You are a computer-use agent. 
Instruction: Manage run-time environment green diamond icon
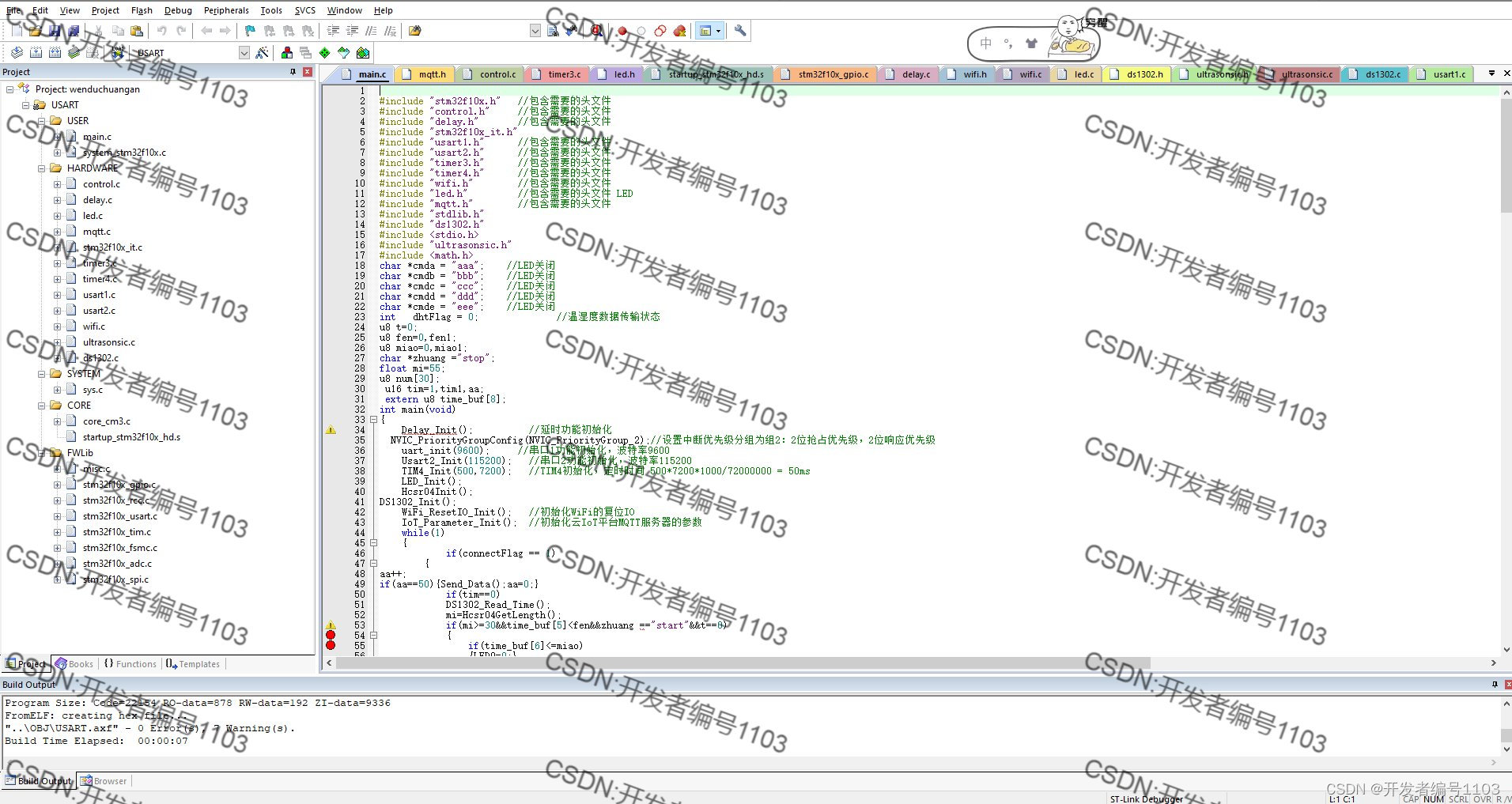(324, 53)
